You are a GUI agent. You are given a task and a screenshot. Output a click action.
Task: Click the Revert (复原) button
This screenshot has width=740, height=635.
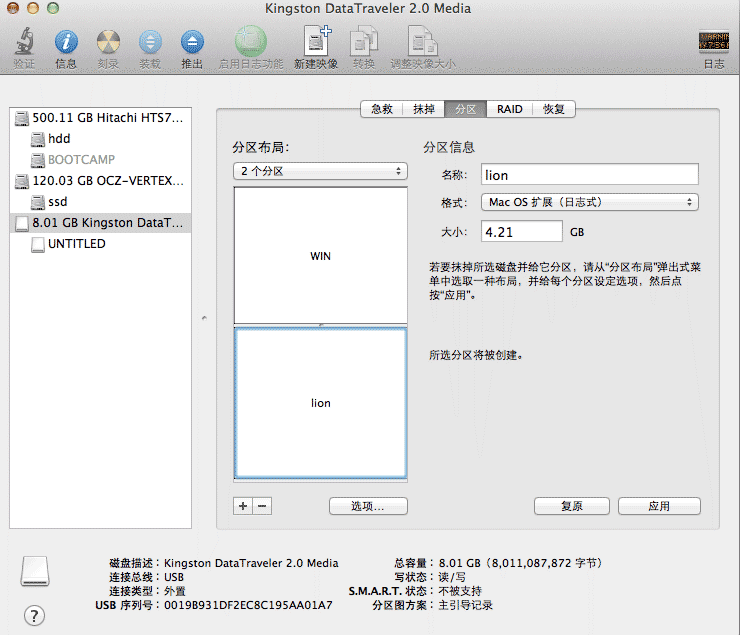(x=572, y=506)
